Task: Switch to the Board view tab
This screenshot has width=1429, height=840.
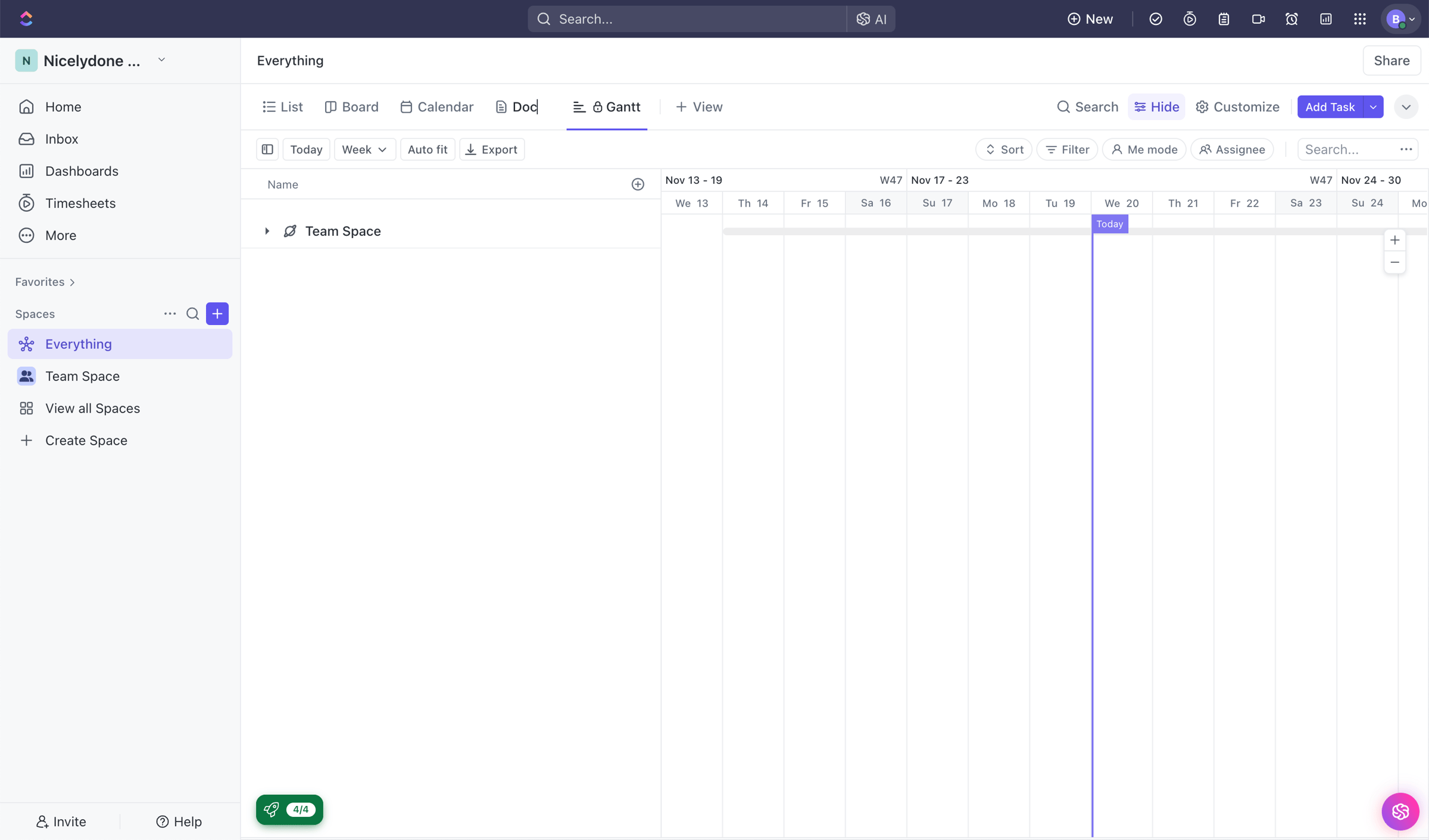Action: tap(352, 107)
